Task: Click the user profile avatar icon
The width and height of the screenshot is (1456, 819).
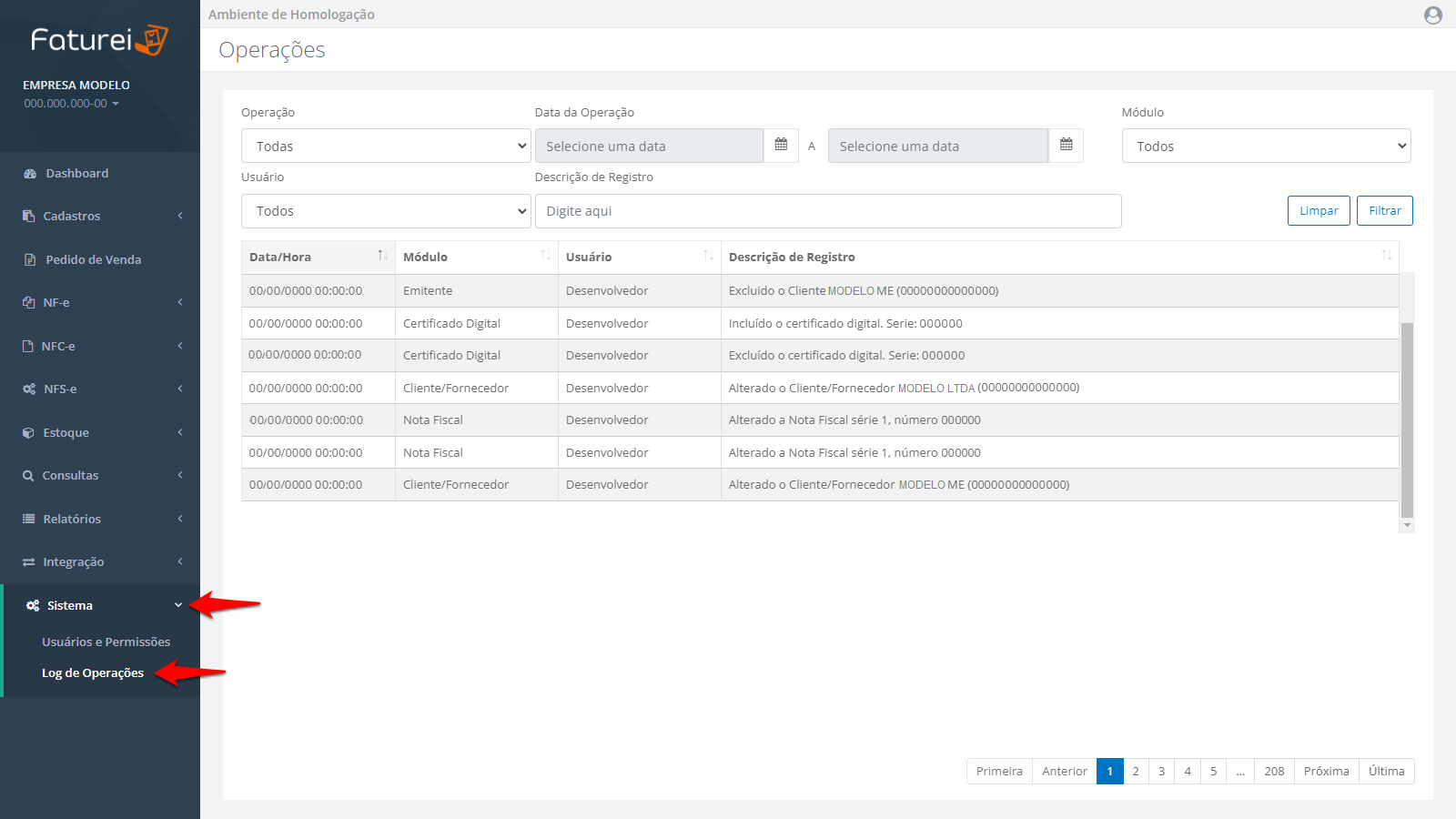Action: coord(1432,15)
